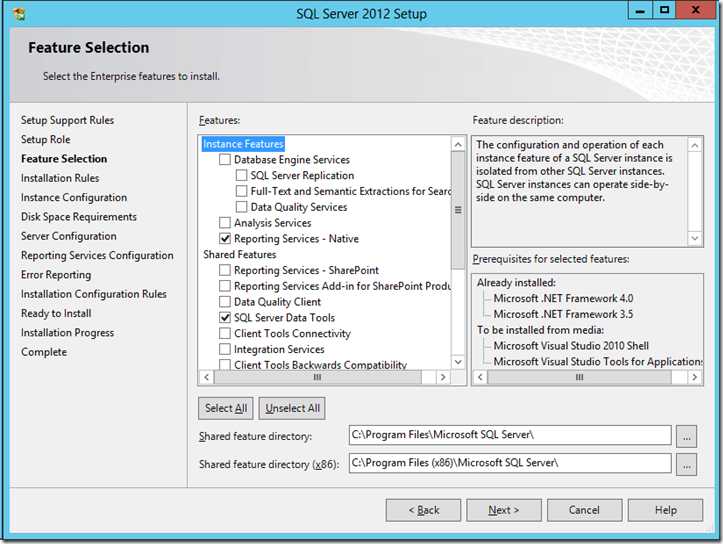The width and height of the screenshot is (723, 544).
Task: Uncheck SQL Server Data Tools
Action: pyautogui.click(x=225, y=317)
